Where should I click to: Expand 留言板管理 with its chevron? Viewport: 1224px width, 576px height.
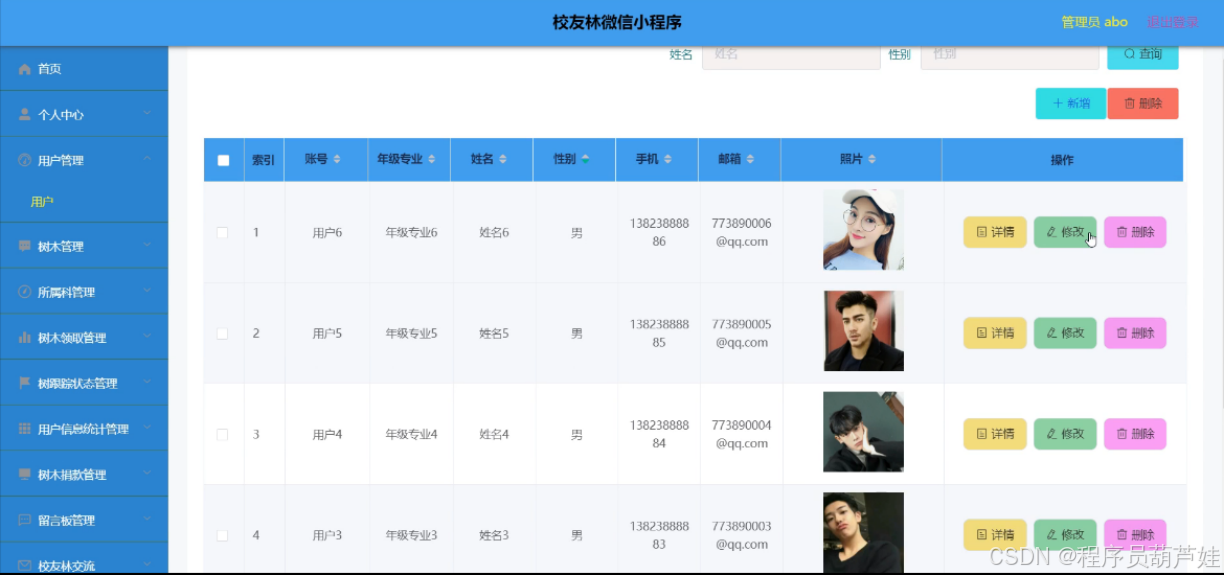coord(147,519)
